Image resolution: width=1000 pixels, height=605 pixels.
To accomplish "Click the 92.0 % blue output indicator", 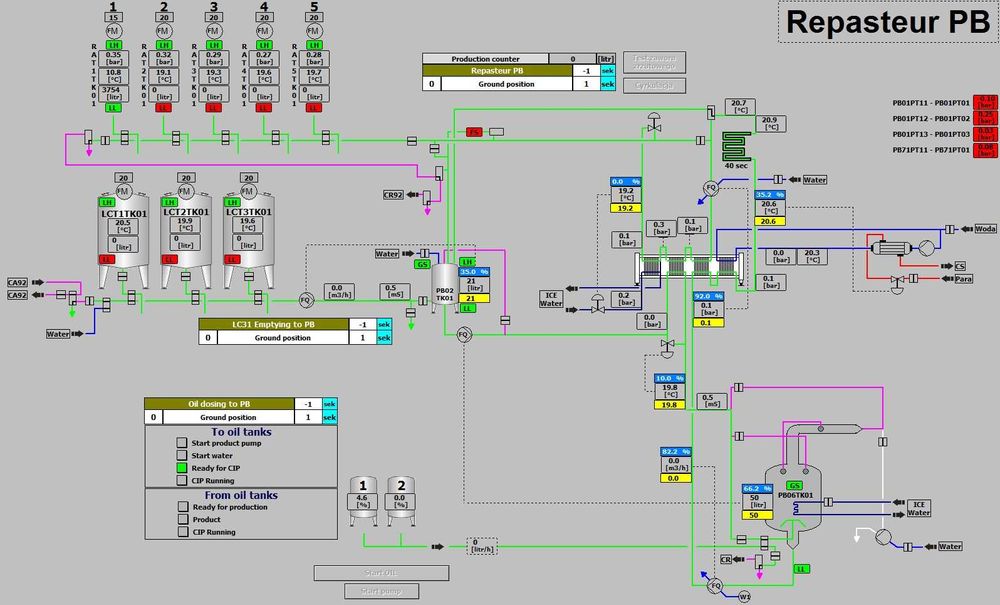I will (x=709, y=296).
